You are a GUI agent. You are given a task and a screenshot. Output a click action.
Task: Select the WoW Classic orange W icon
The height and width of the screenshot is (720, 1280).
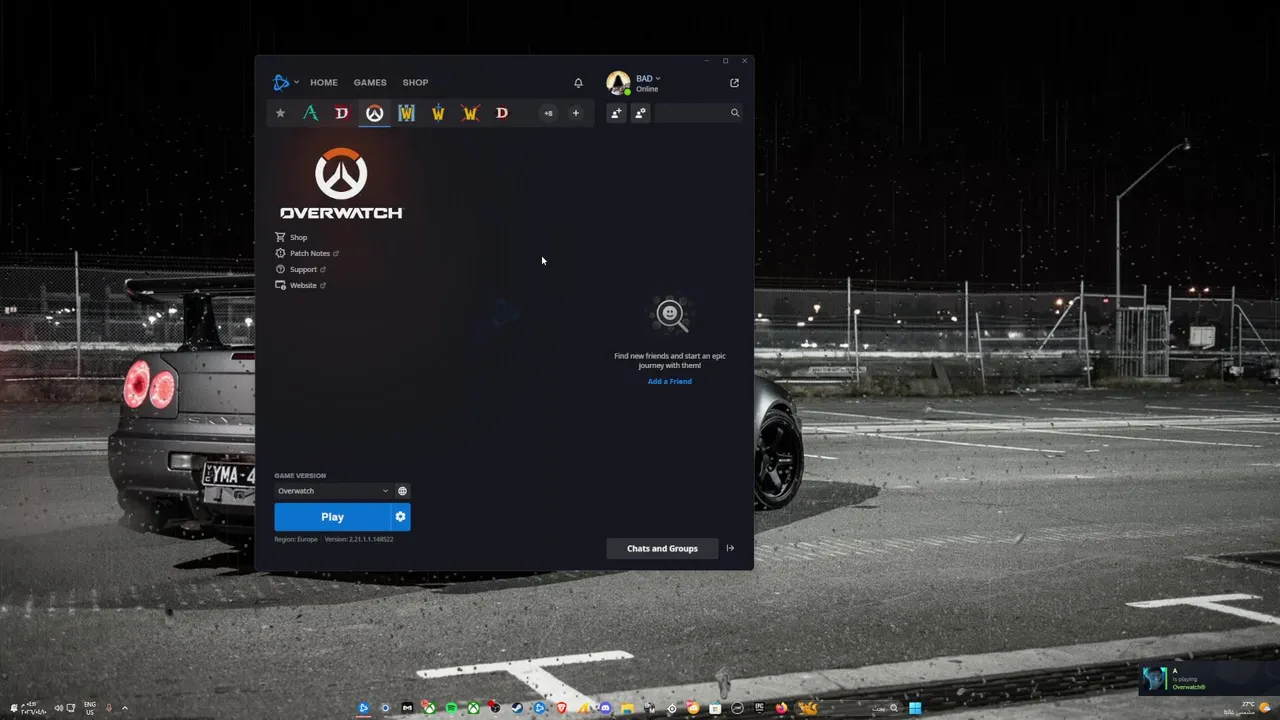[x=470, y=113]
